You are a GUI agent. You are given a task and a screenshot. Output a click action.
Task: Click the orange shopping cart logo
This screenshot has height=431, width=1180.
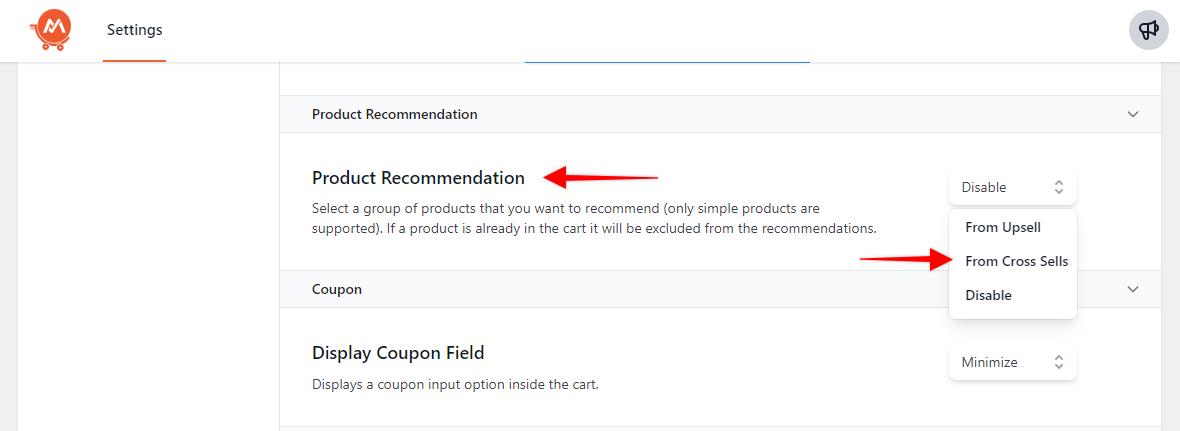pos(49,30)
